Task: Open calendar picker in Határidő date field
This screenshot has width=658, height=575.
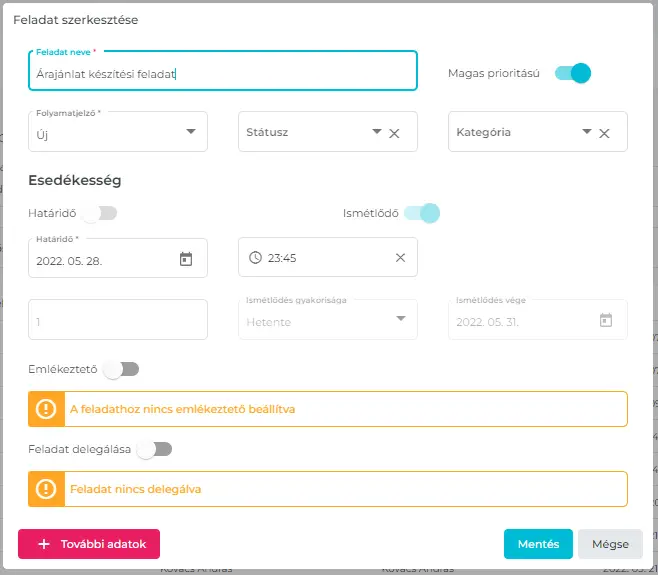Action: (x=185, y=259)
